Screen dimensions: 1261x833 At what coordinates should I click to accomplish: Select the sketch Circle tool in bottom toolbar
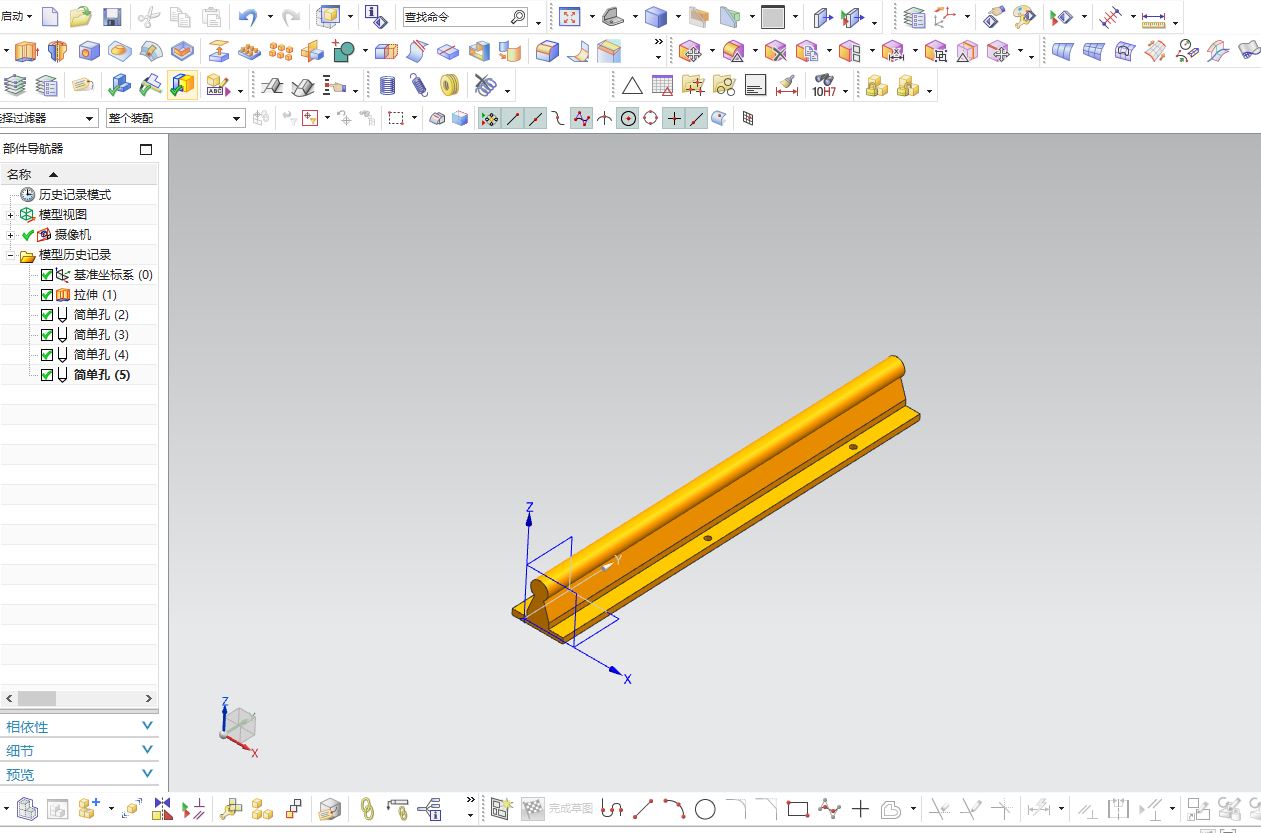point(705,809)
